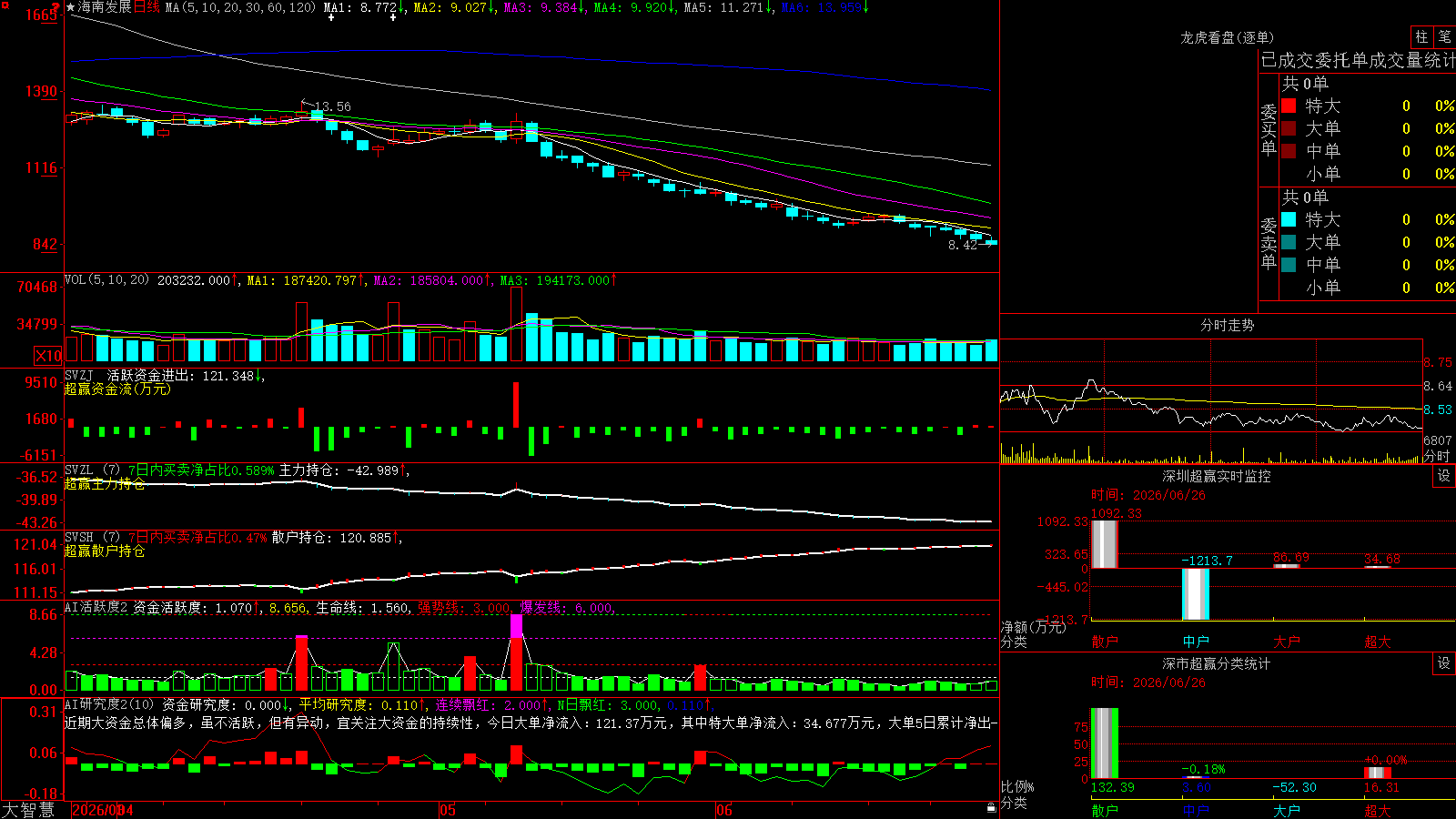The image size is (1456, 819).
Task: Select 散户 in 深圳超赢实时监控 chart
Action: (x=1104, y=642)
